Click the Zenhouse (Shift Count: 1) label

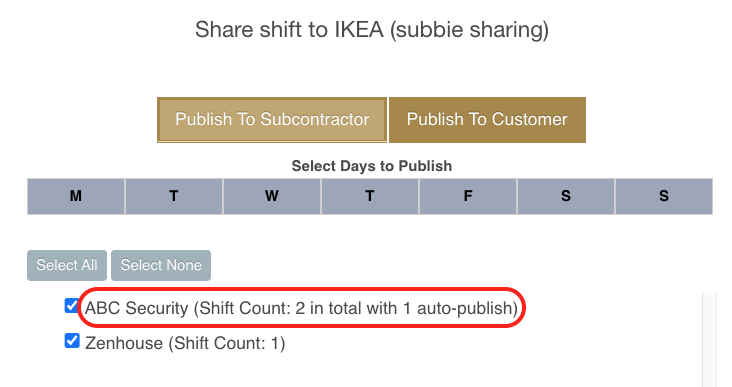pyautogui.click(x=185, y=343)
